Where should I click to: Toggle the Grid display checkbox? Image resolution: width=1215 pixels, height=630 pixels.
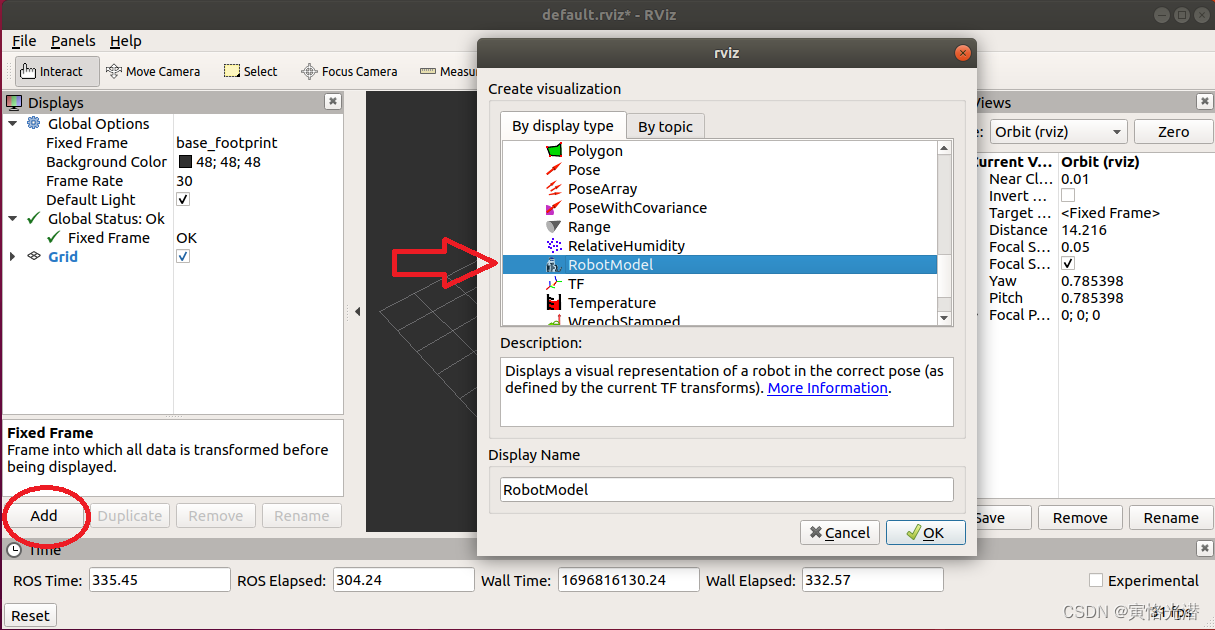click(x=183, y=256)
